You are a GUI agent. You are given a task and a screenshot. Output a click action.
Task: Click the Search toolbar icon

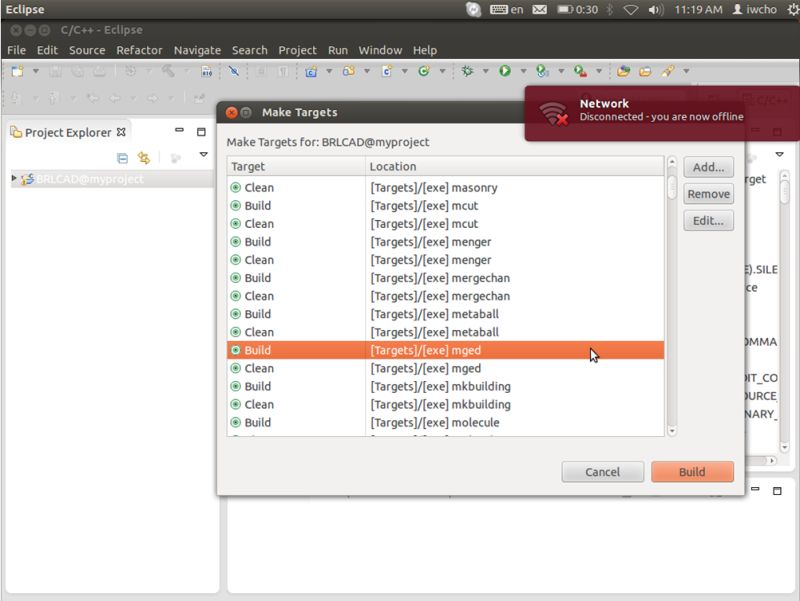(x=234, y=72)
